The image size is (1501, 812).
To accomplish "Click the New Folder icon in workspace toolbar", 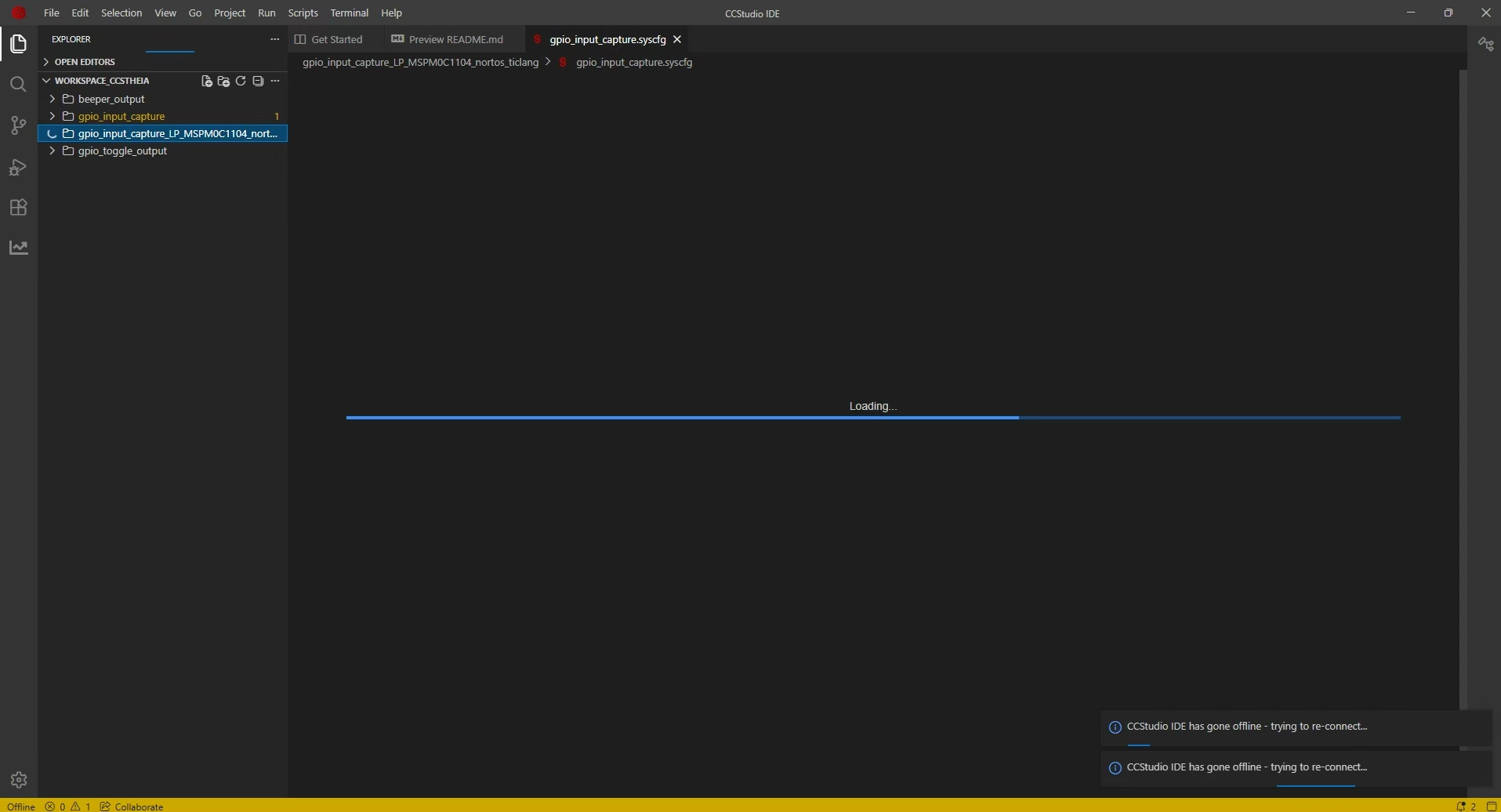I will point(223,81).
